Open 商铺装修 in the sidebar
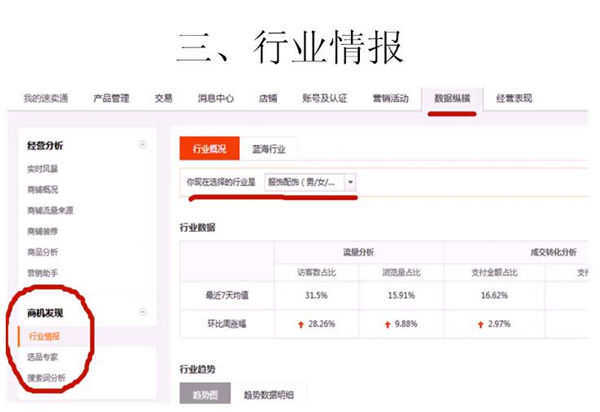 coord(42,231)
